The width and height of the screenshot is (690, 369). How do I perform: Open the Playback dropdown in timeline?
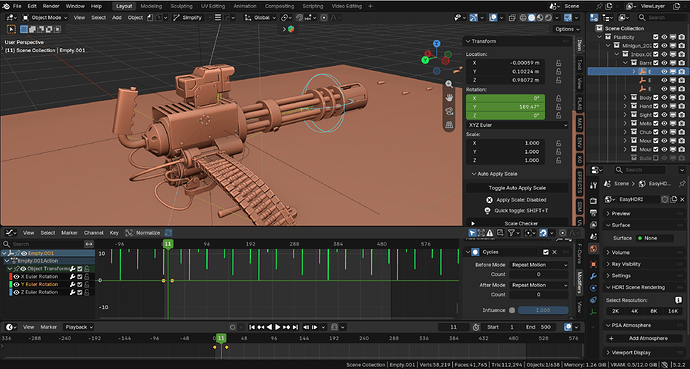tap(79, 327)
